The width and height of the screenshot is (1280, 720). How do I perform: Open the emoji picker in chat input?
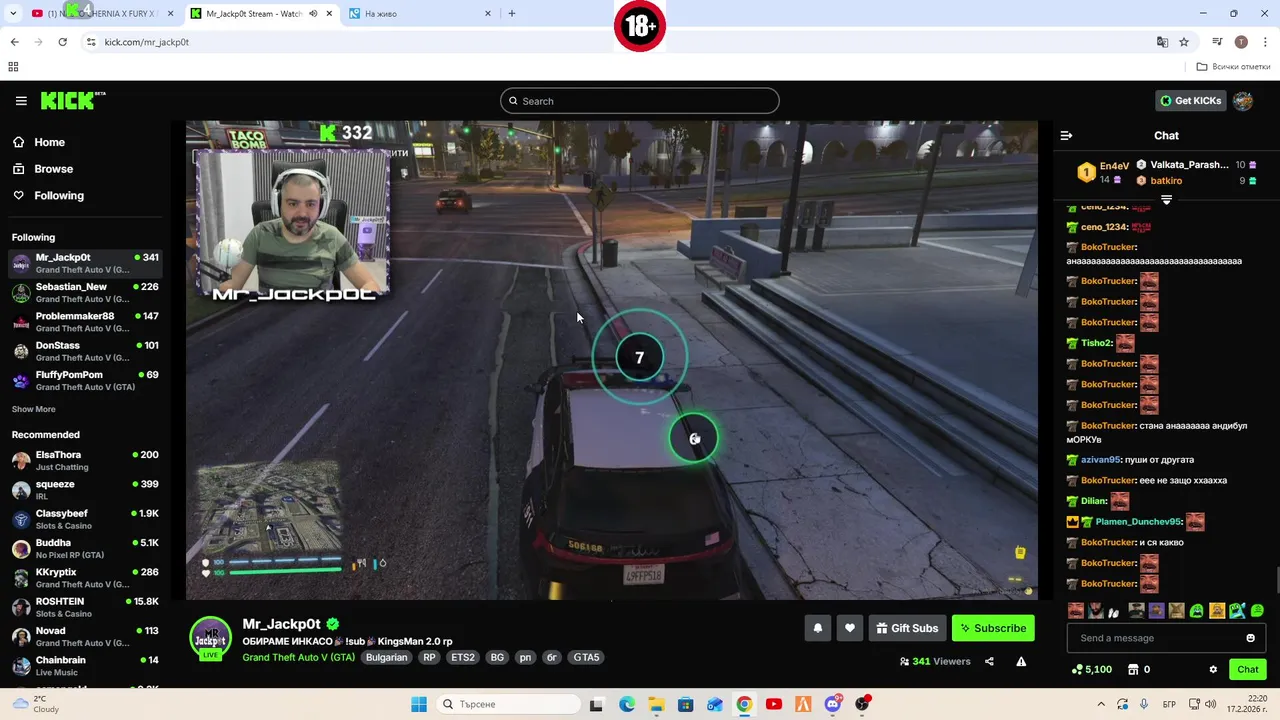pyautogui.click(x=1250, y=638)
